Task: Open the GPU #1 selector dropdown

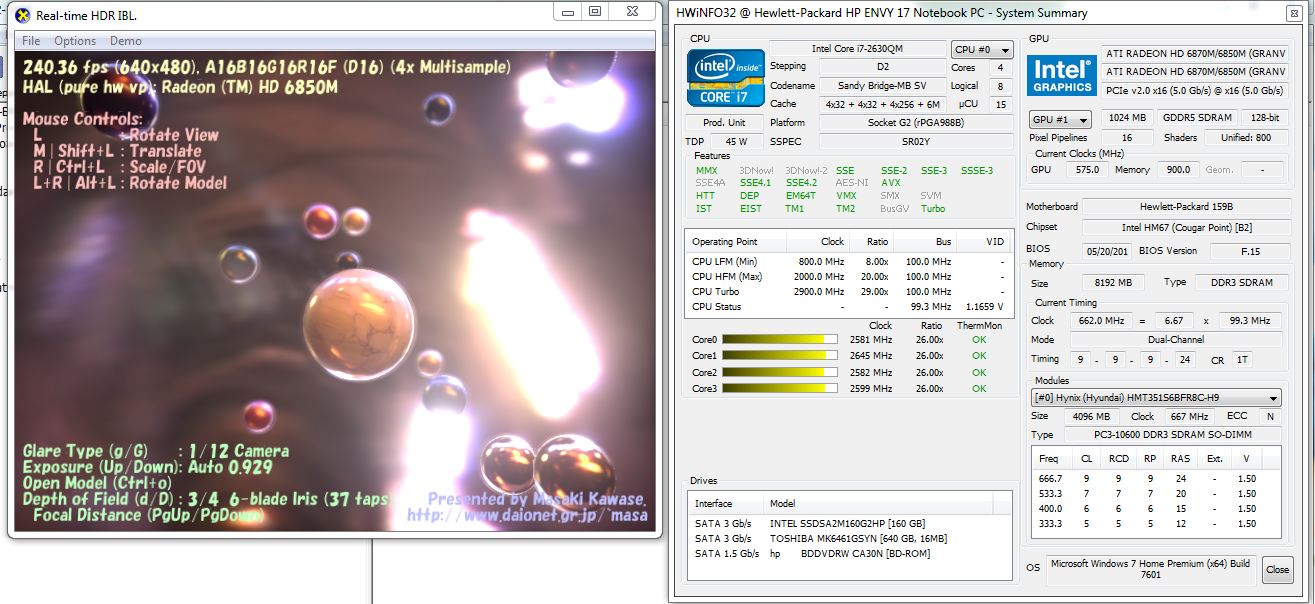Action: coord(1059,119)
